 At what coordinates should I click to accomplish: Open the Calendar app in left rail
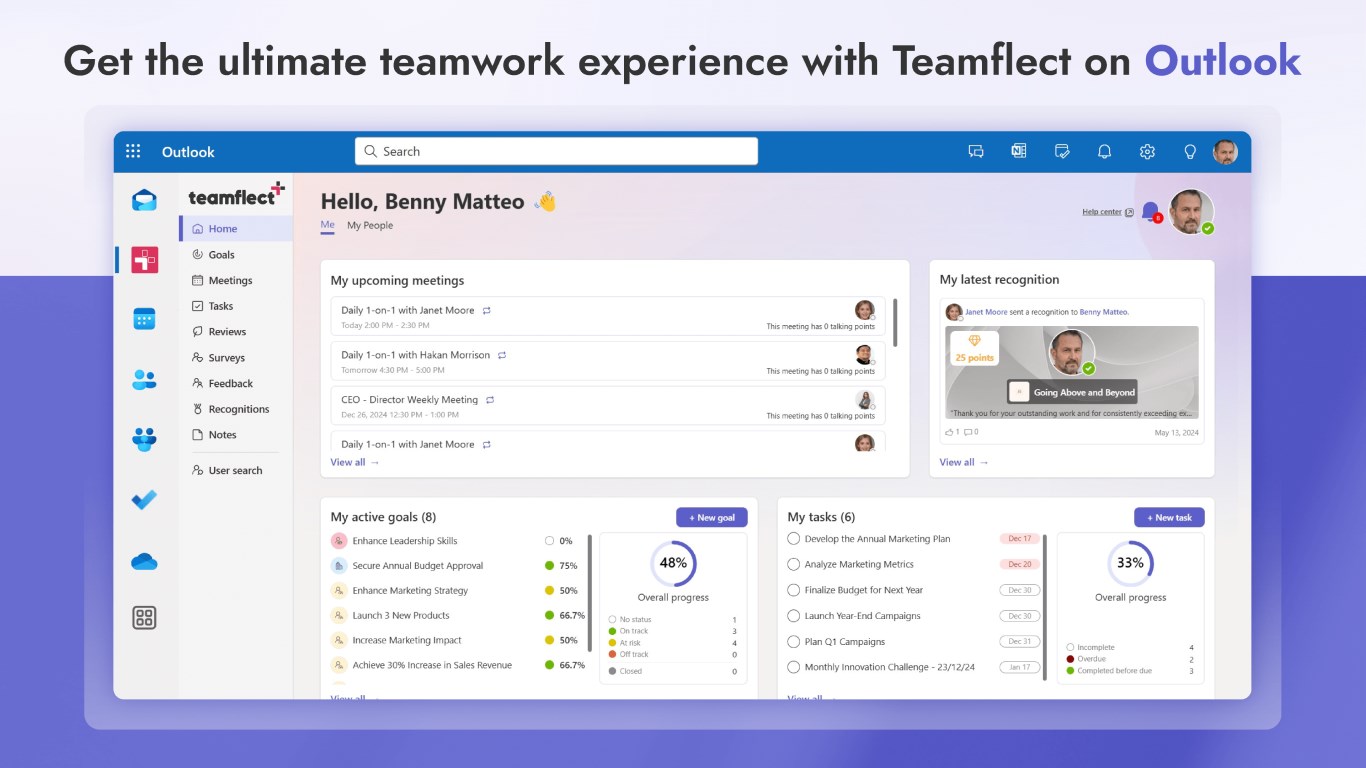pyautogui.click(x=144, y=319)
